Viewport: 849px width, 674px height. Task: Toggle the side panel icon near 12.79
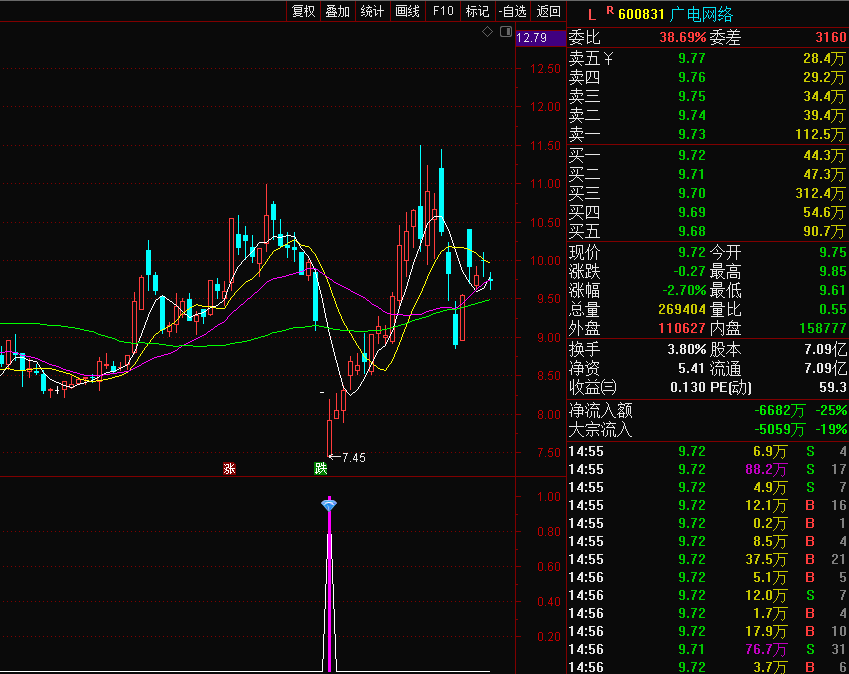(x=506, y=32)
